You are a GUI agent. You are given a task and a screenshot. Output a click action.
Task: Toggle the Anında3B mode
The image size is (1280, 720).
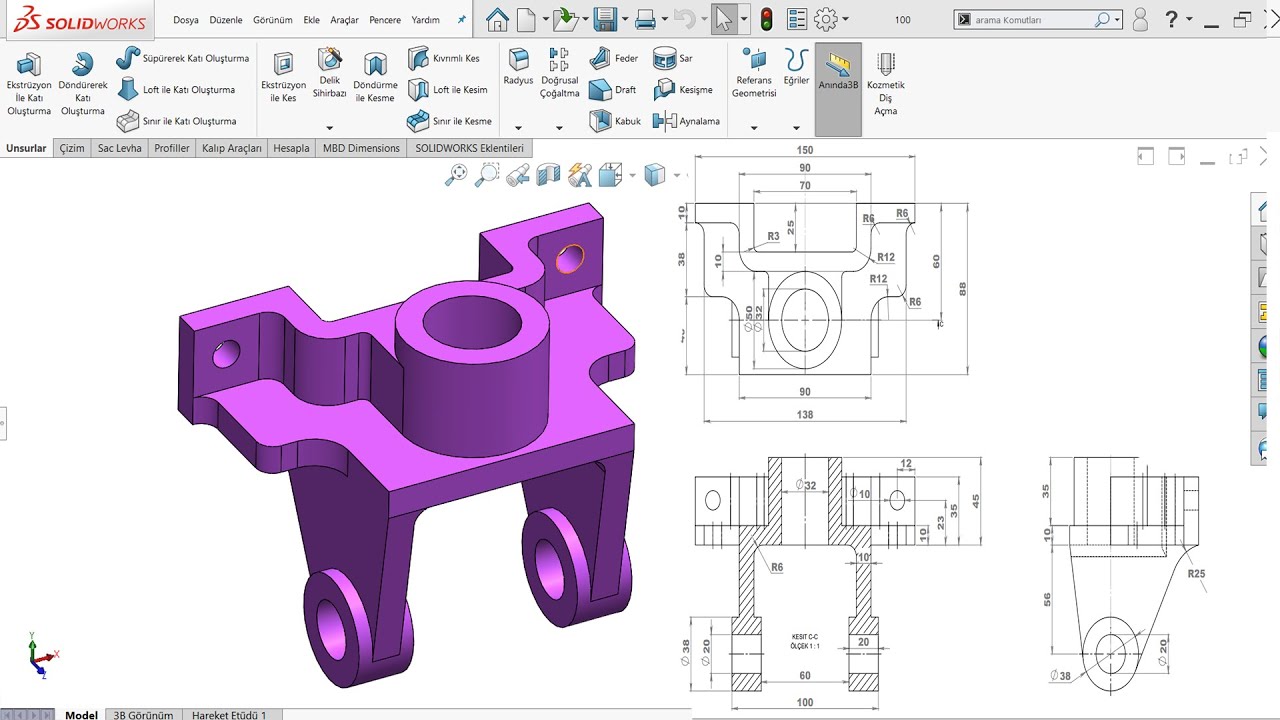[838, 89]
